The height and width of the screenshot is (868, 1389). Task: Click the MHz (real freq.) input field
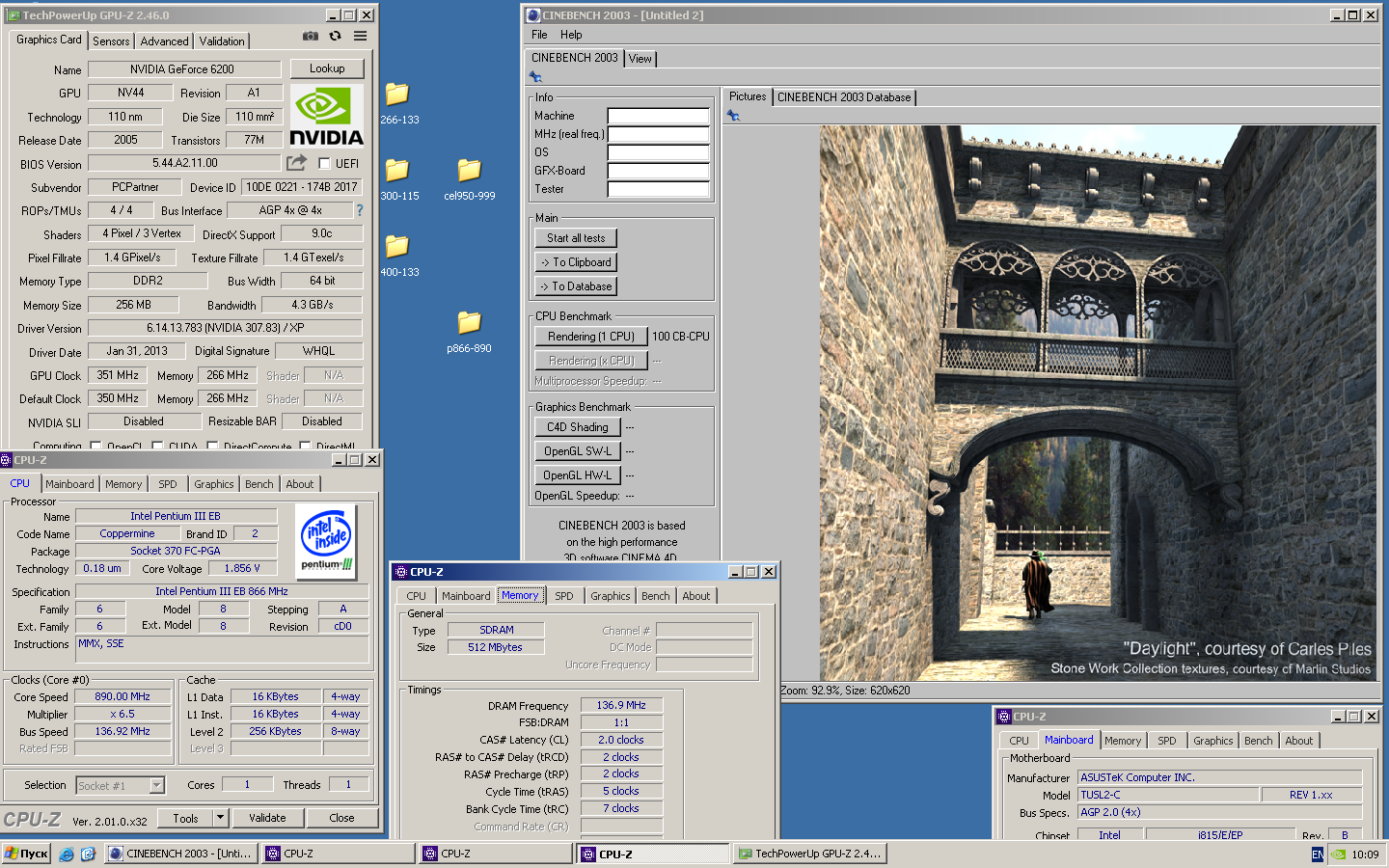(658, 134)
